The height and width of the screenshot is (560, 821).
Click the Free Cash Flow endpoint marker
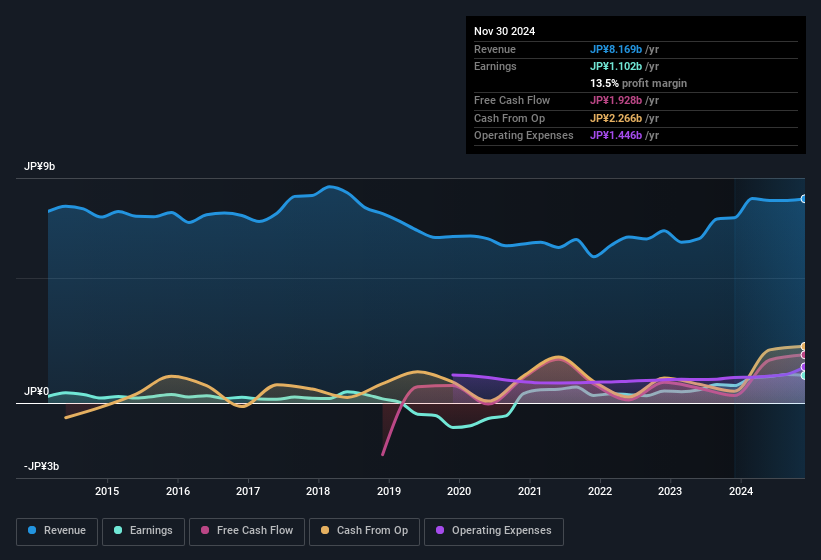pyautogui.click(x=804, y=355)
